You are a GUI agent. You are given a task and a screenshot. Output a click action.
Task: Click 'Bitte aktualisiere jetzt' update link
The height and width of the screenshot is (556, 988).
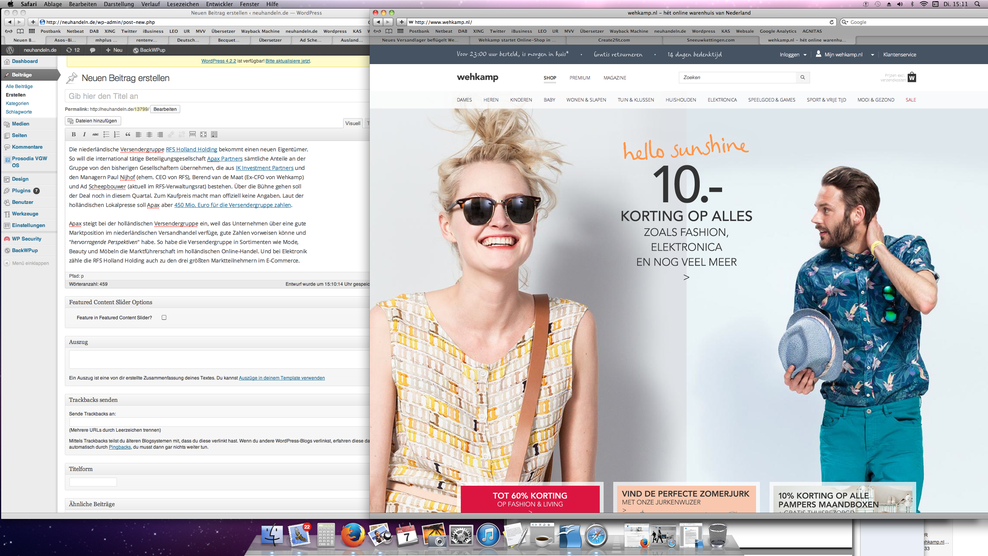tap(287, 61)
